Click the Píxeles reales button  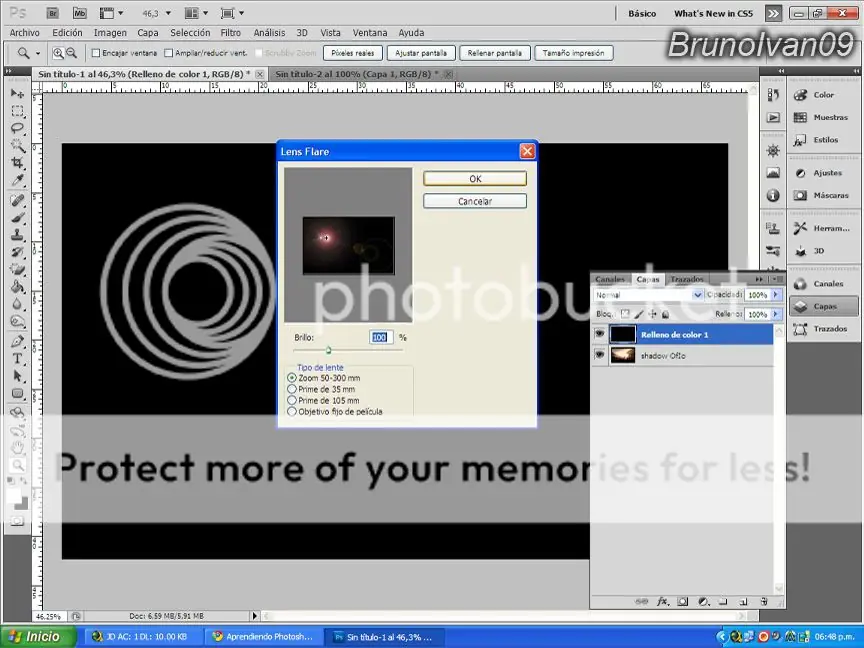(x=353, y=53)
